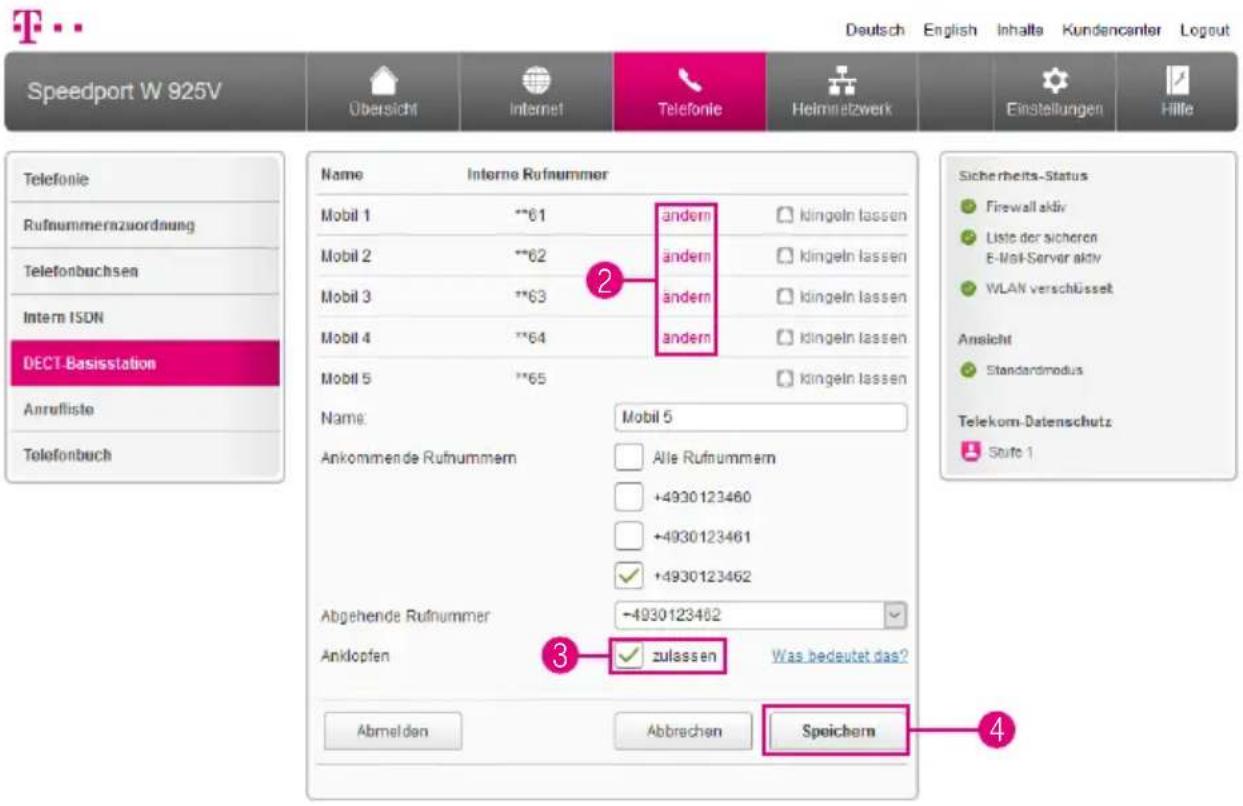Enable klingeln lassen for Mobil 1
The height and width of the screenshot is (806, 1243).
[786, 216]
